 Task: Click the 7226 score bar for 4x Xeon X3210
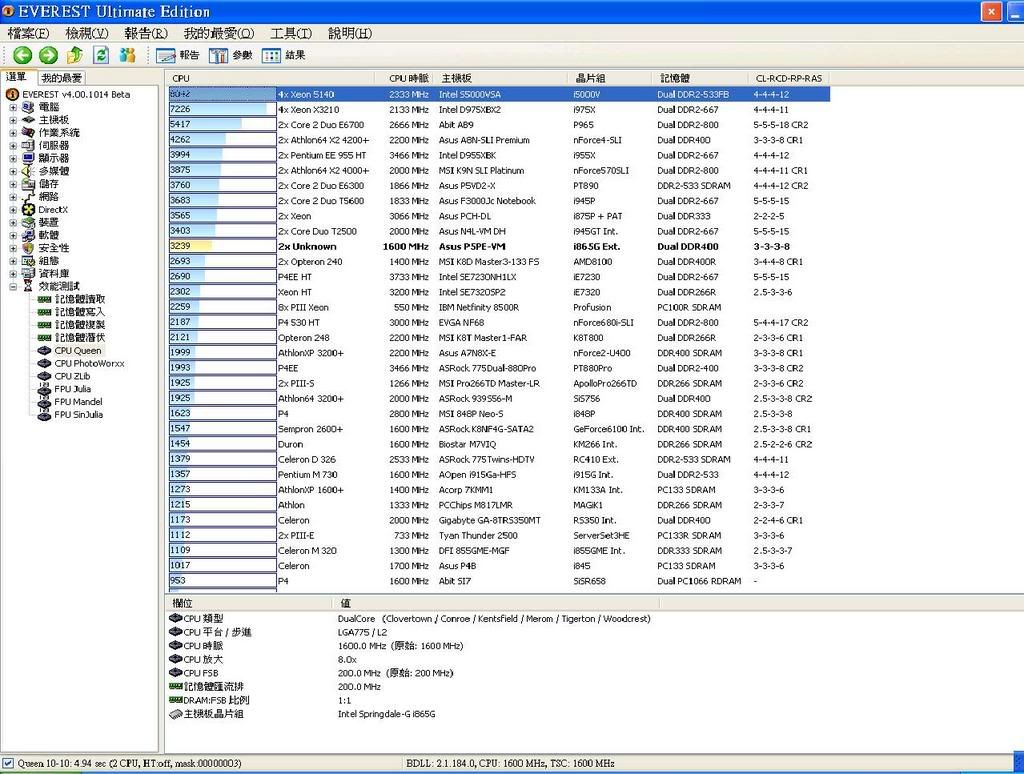coord(222,109)
